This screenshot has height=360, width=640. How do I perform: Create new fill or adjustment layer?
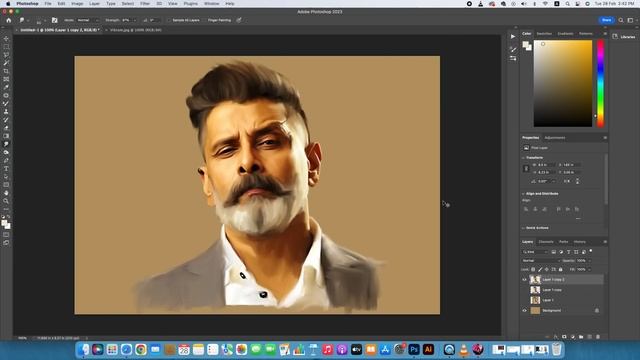point(573,337)
